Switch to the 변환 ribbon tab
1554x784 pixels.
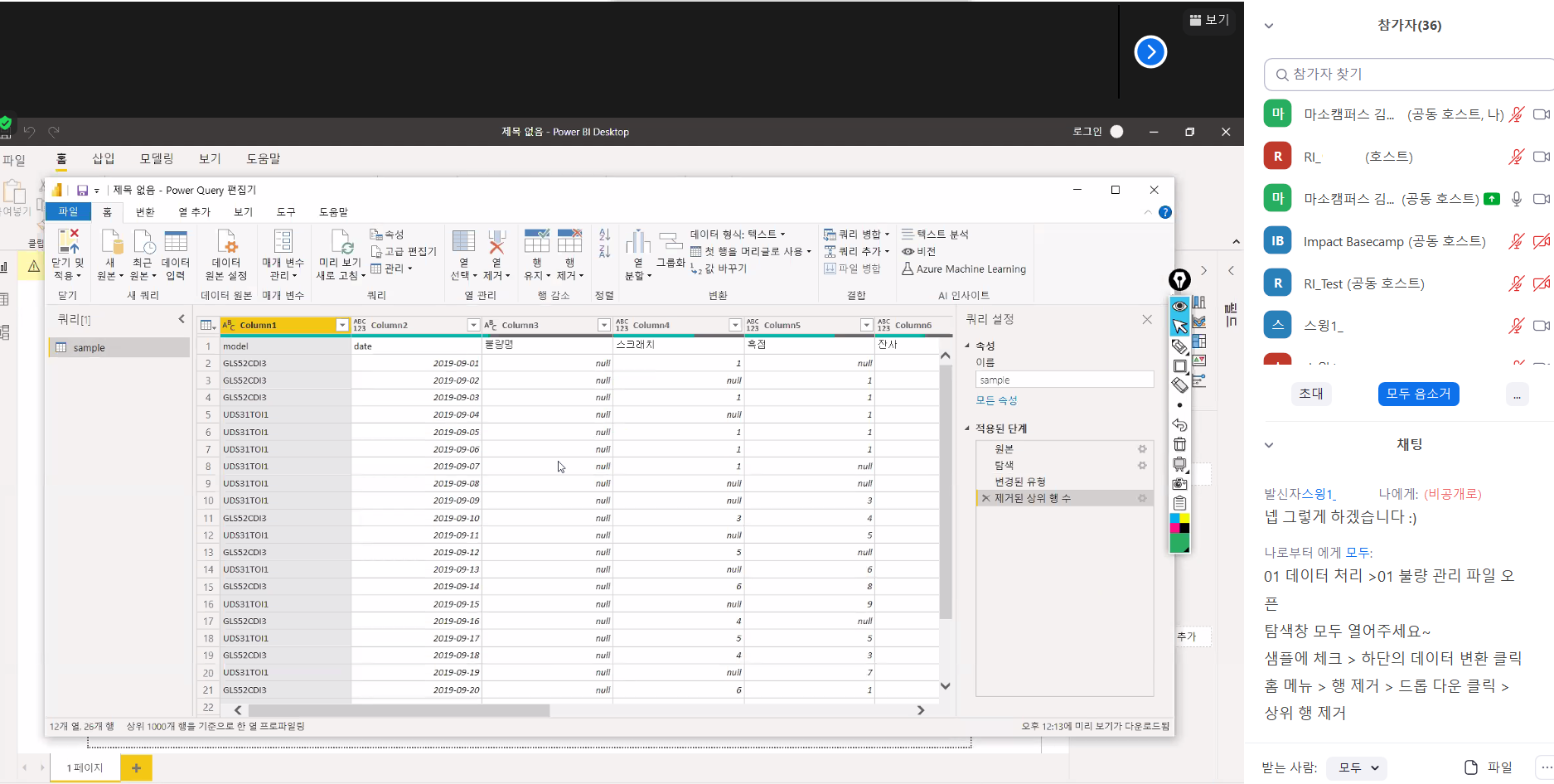point(145,212)
